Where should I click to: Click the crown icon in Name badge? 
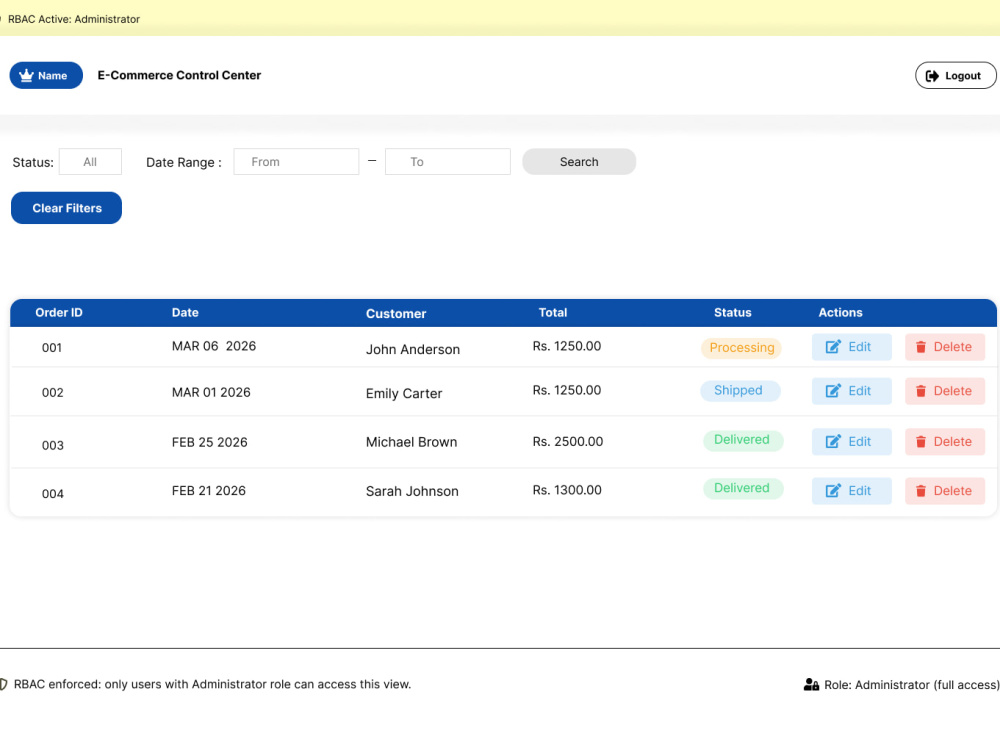pyautogui.click(x=26, y=75)
